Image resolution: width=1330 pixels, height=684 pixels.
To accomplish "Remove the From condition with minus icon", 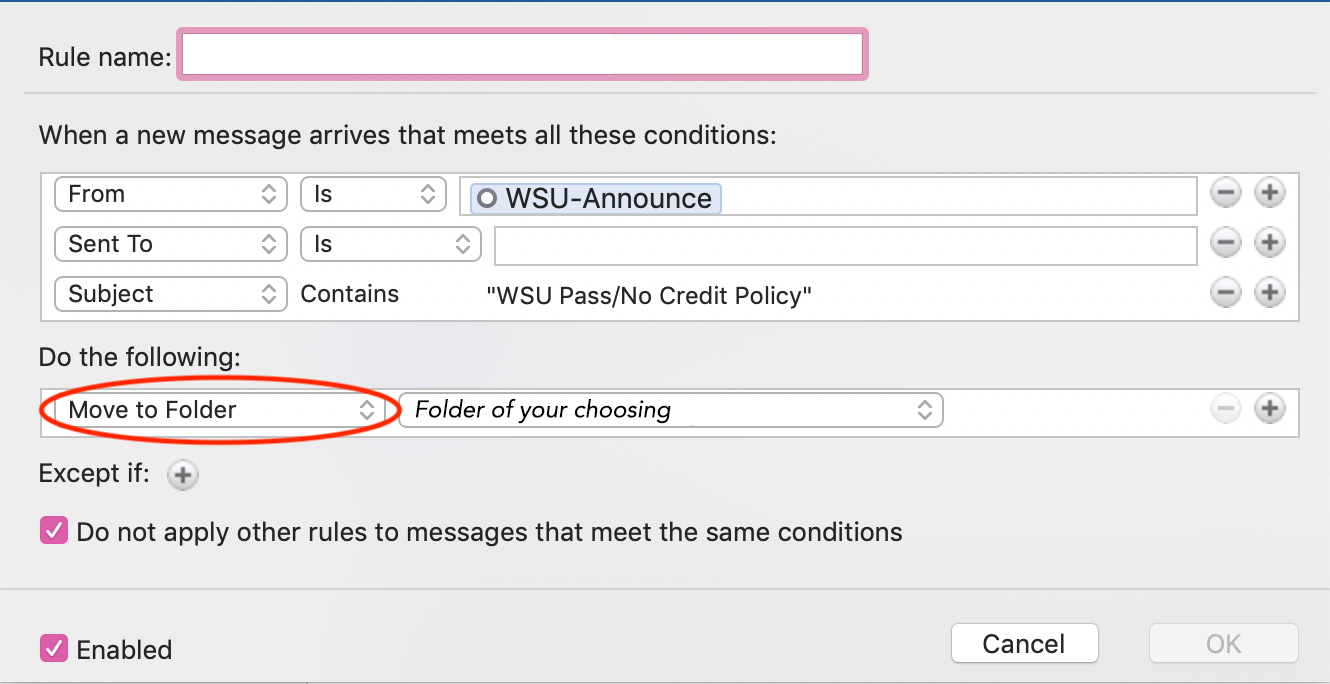I will [x=1226, y=193].
